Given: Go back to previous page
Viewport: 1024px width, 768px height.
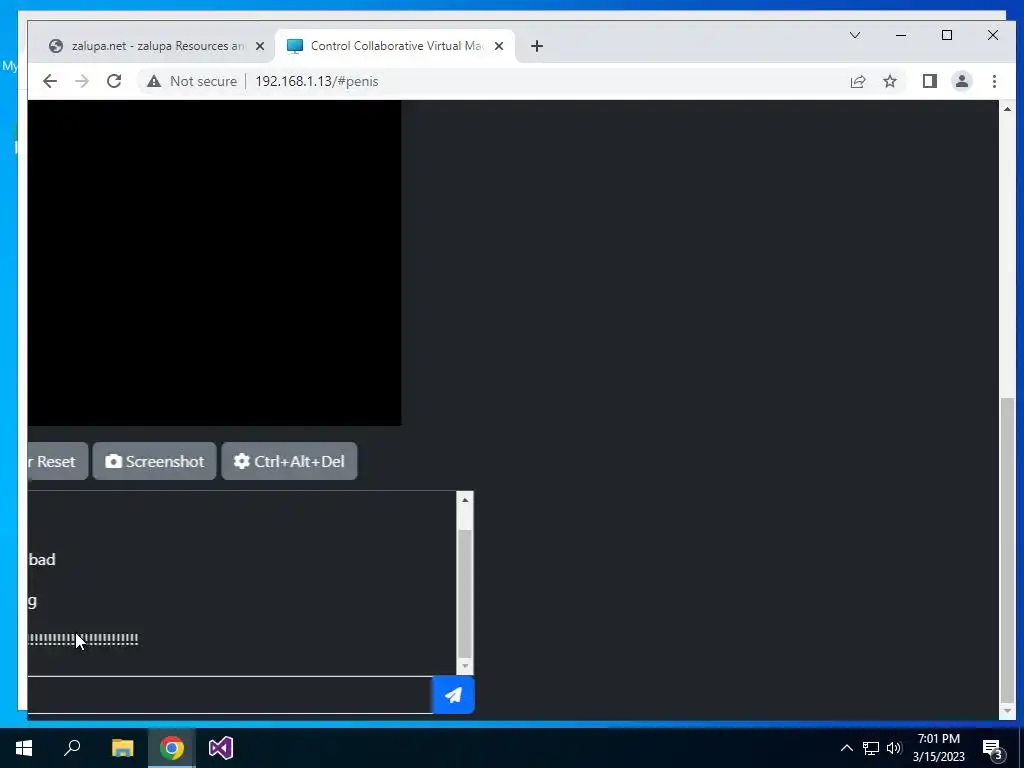Looking at the screenshot, I should (50, 81).
